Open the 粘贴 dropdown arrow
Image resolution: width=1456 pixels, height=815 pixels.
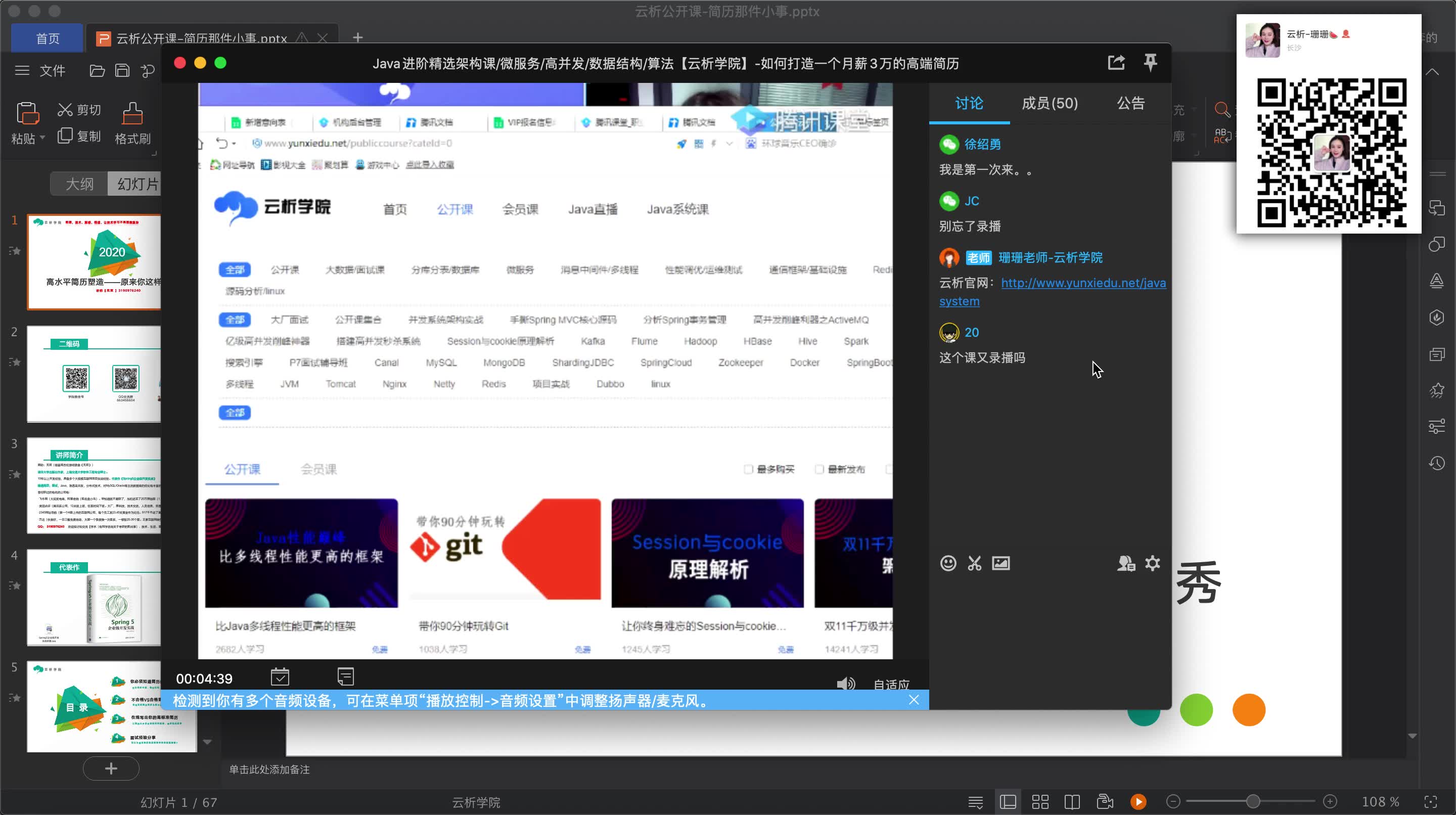click(x=42, y=139)
